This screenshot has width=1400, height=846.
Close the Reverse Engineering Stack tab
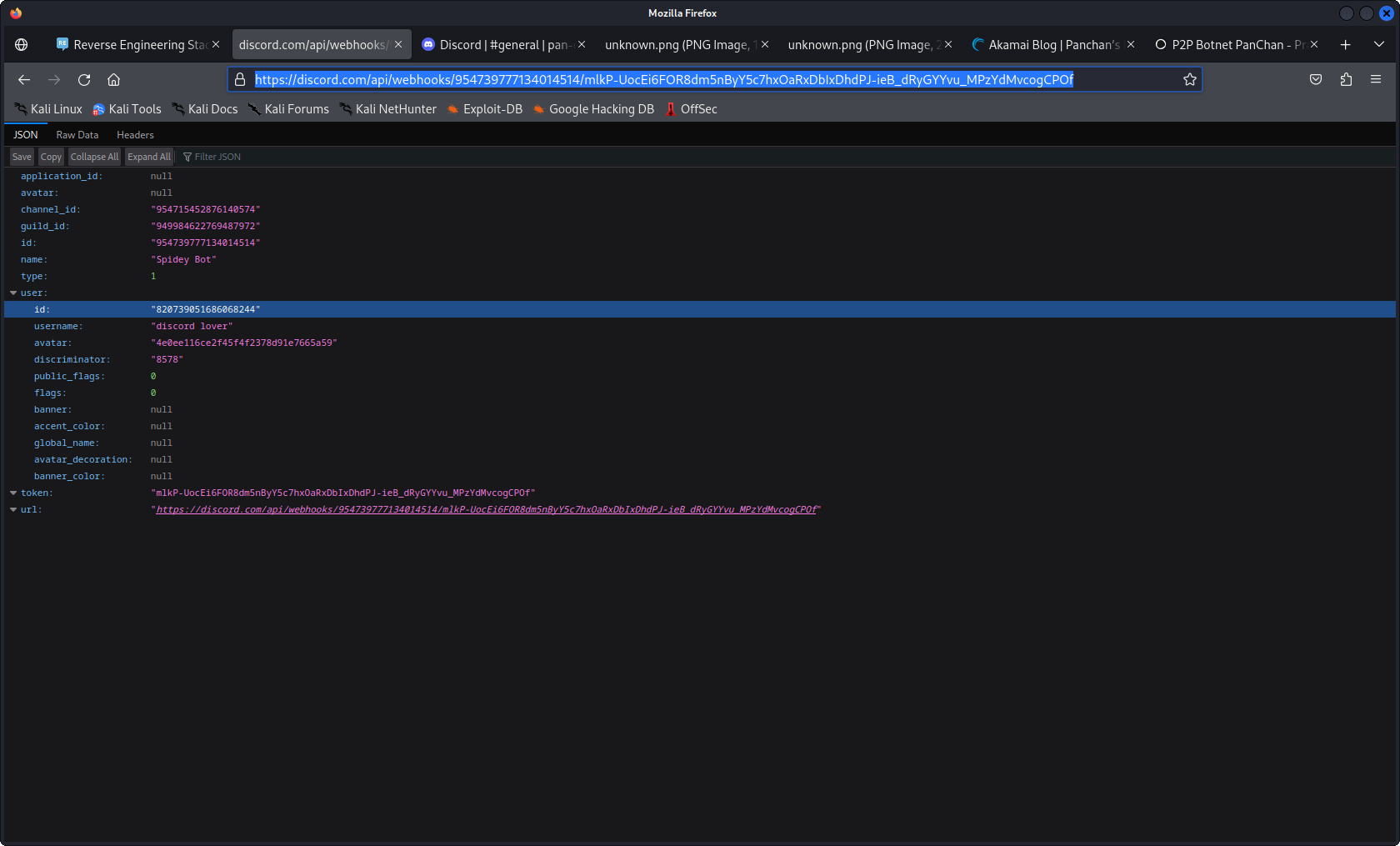[216, 44]
